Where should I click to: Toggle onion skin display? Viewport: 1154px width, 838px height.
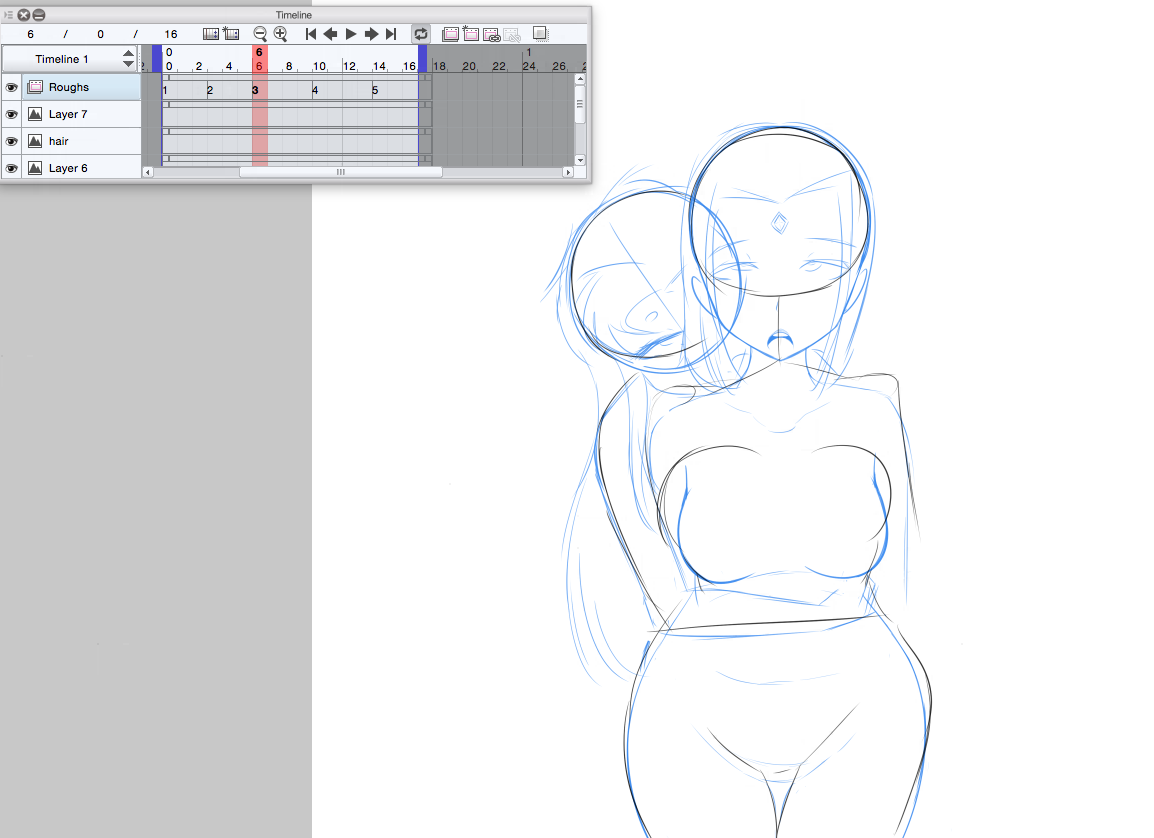click(x=540, y=34)
